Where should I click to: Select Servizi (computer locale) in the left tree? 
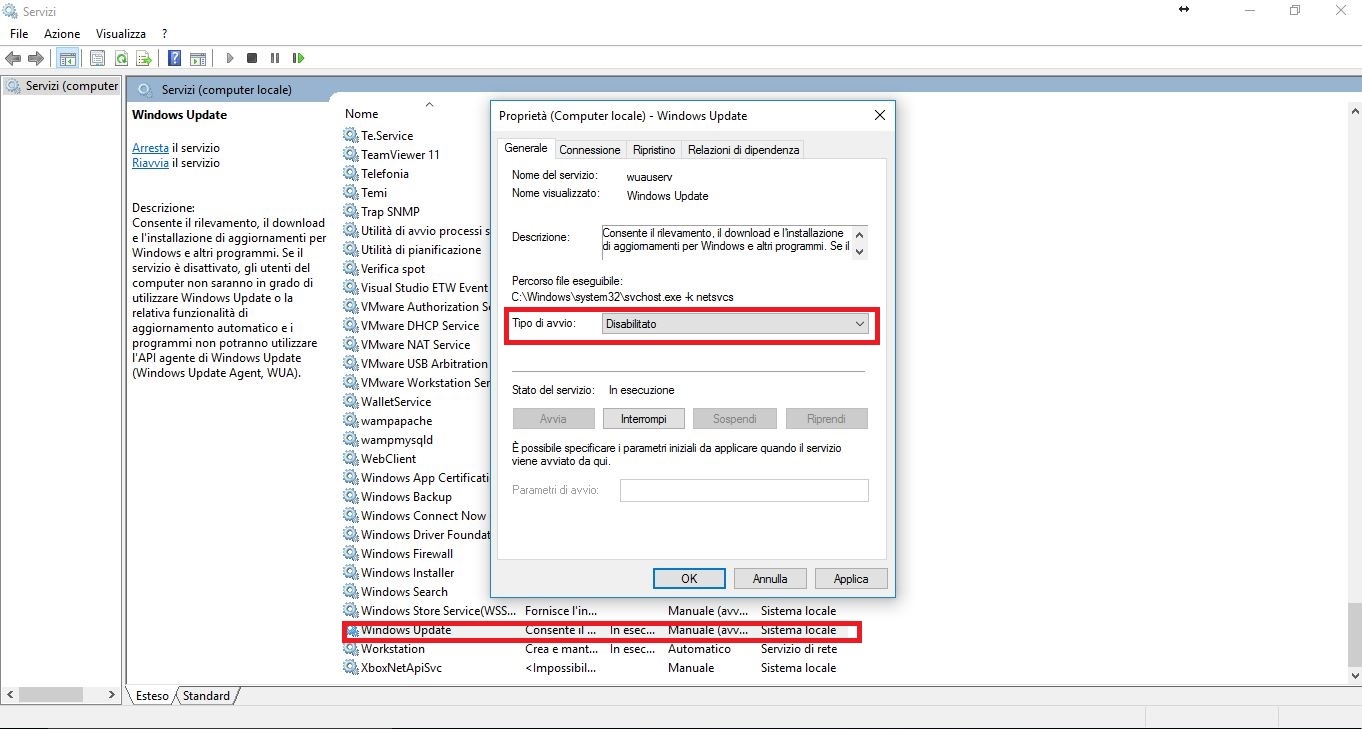(62, 86)
